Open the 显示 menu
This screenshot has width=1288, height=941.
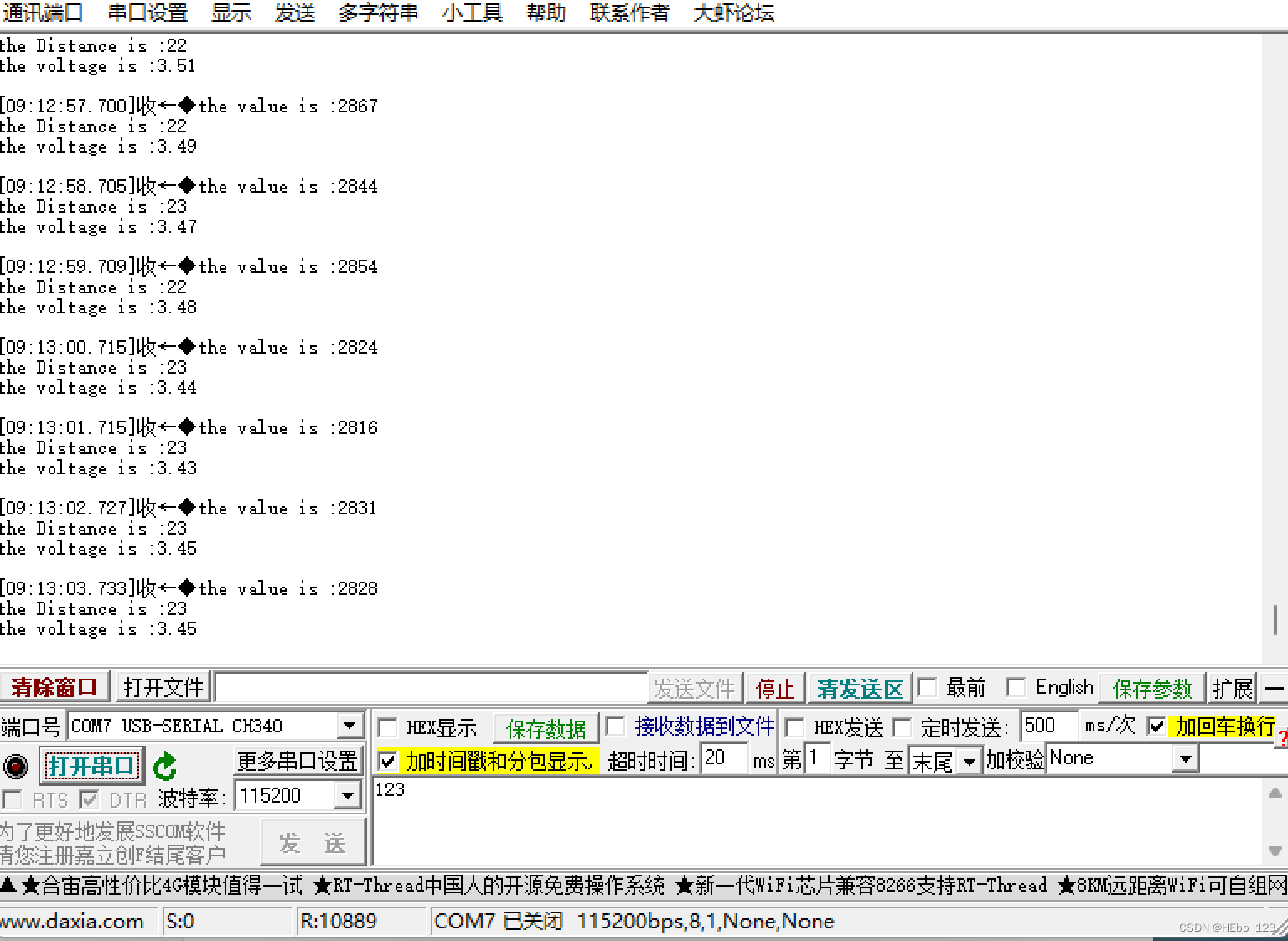tap(231, 13)
